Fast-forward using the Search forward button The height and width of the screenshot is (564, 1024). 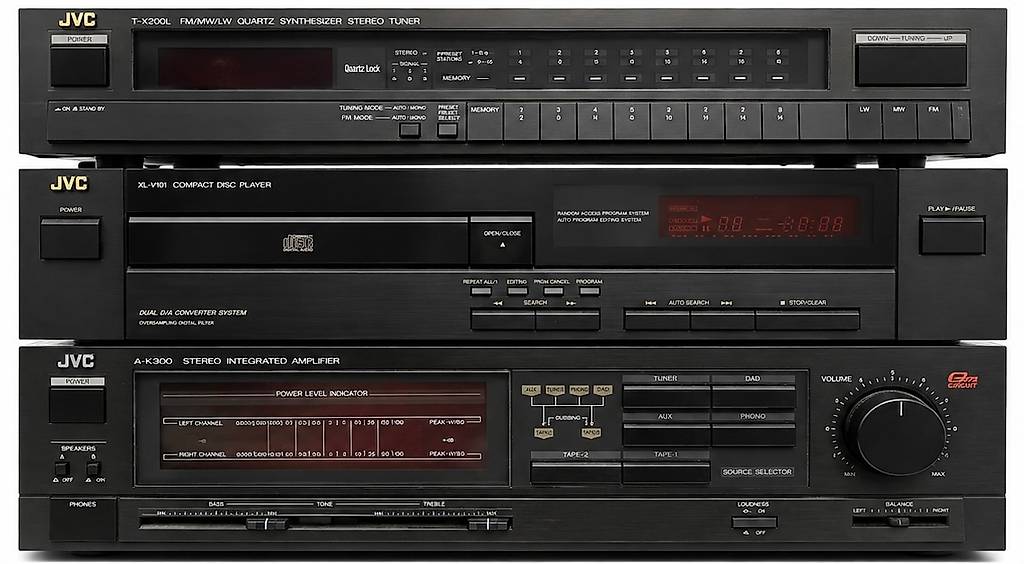click(568, 321)
